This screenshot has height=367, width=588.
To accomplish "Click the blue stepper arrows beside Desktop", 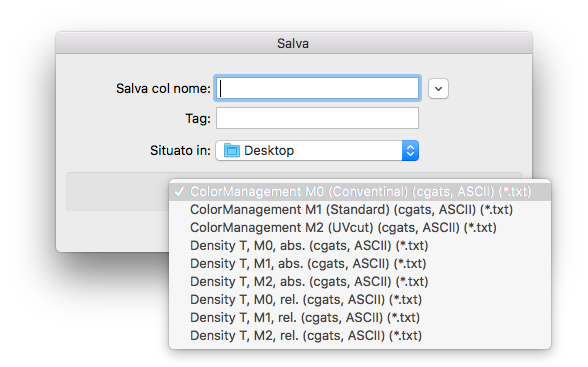I will tap(410, 151).
